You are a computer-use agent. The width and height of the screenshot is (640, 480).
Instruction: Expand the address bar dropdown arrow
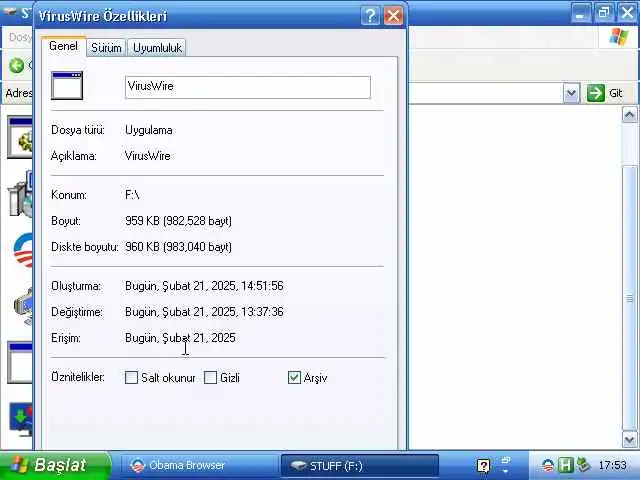(571, 93)
